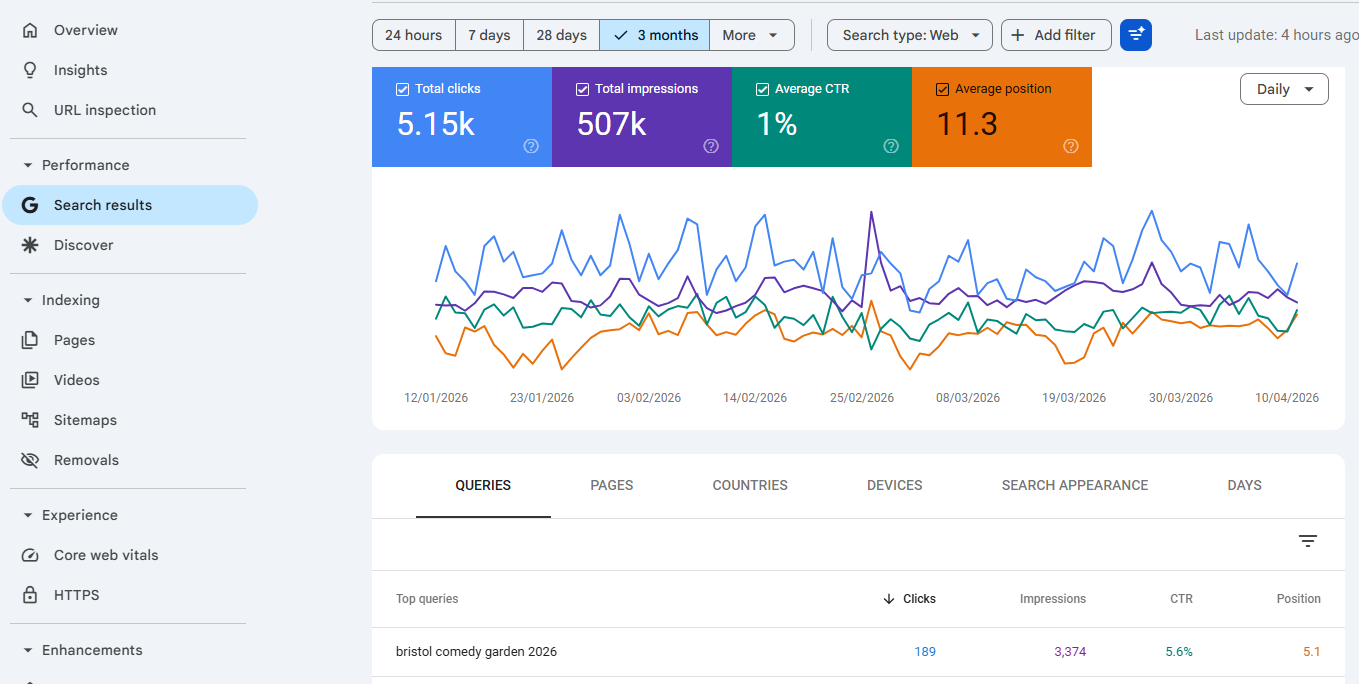This screenshot has height=684, width=1359.
Task: Click the blue Total clicks metric card
Action: (462, 117)
